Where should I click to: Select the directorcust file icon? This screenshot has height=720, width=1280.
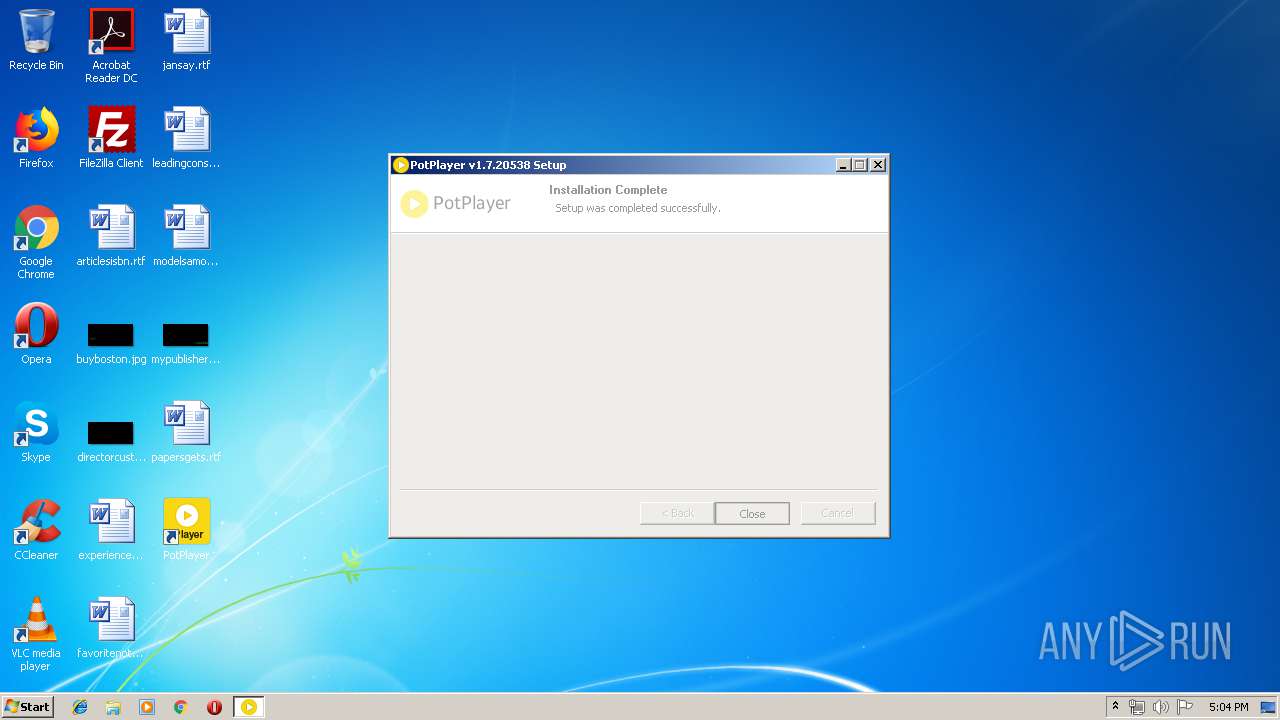(x=111, y=441)
